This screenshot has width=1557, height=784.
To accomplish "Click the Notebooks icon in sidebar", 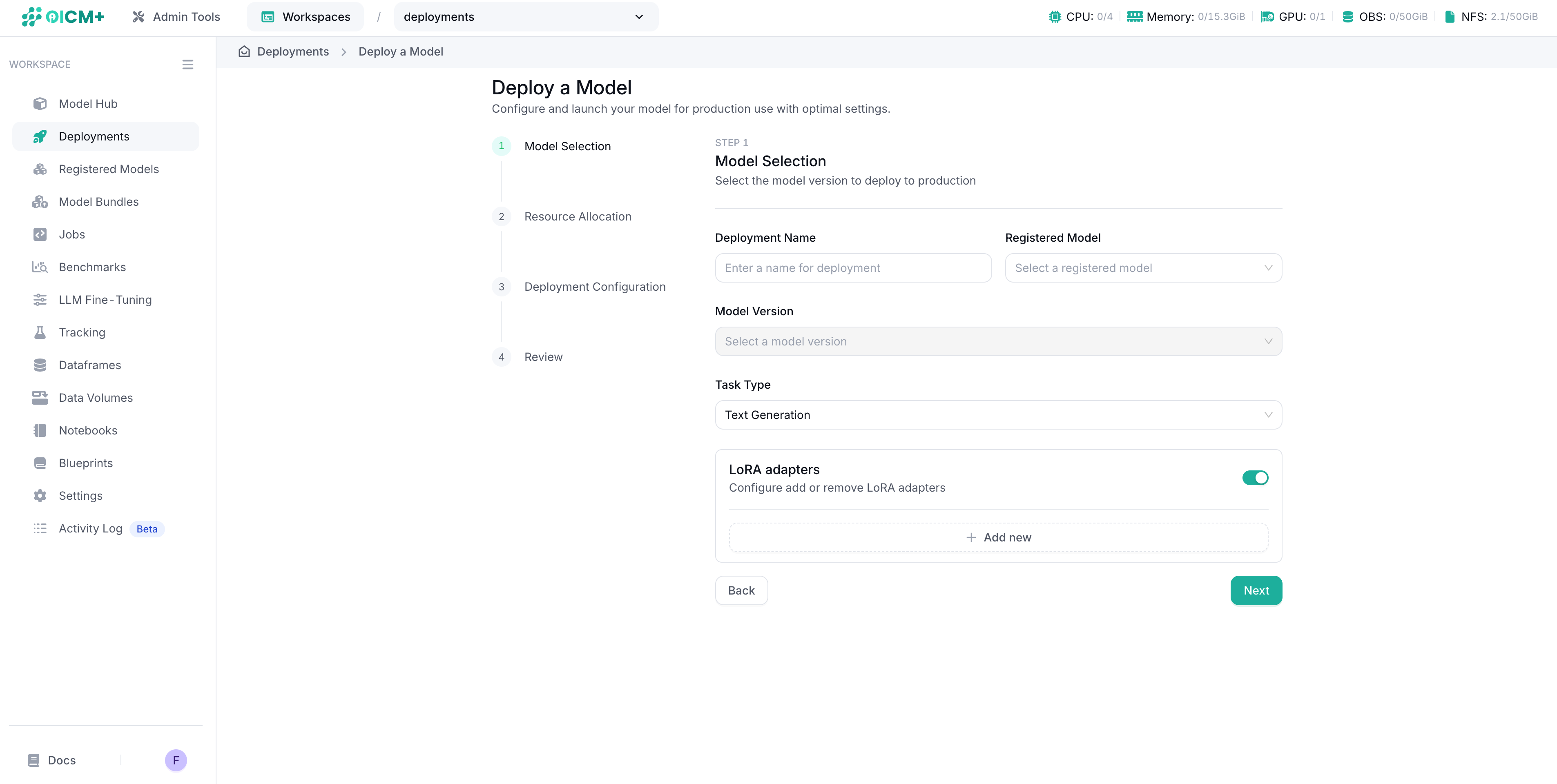I will click(x=40, y=430).
